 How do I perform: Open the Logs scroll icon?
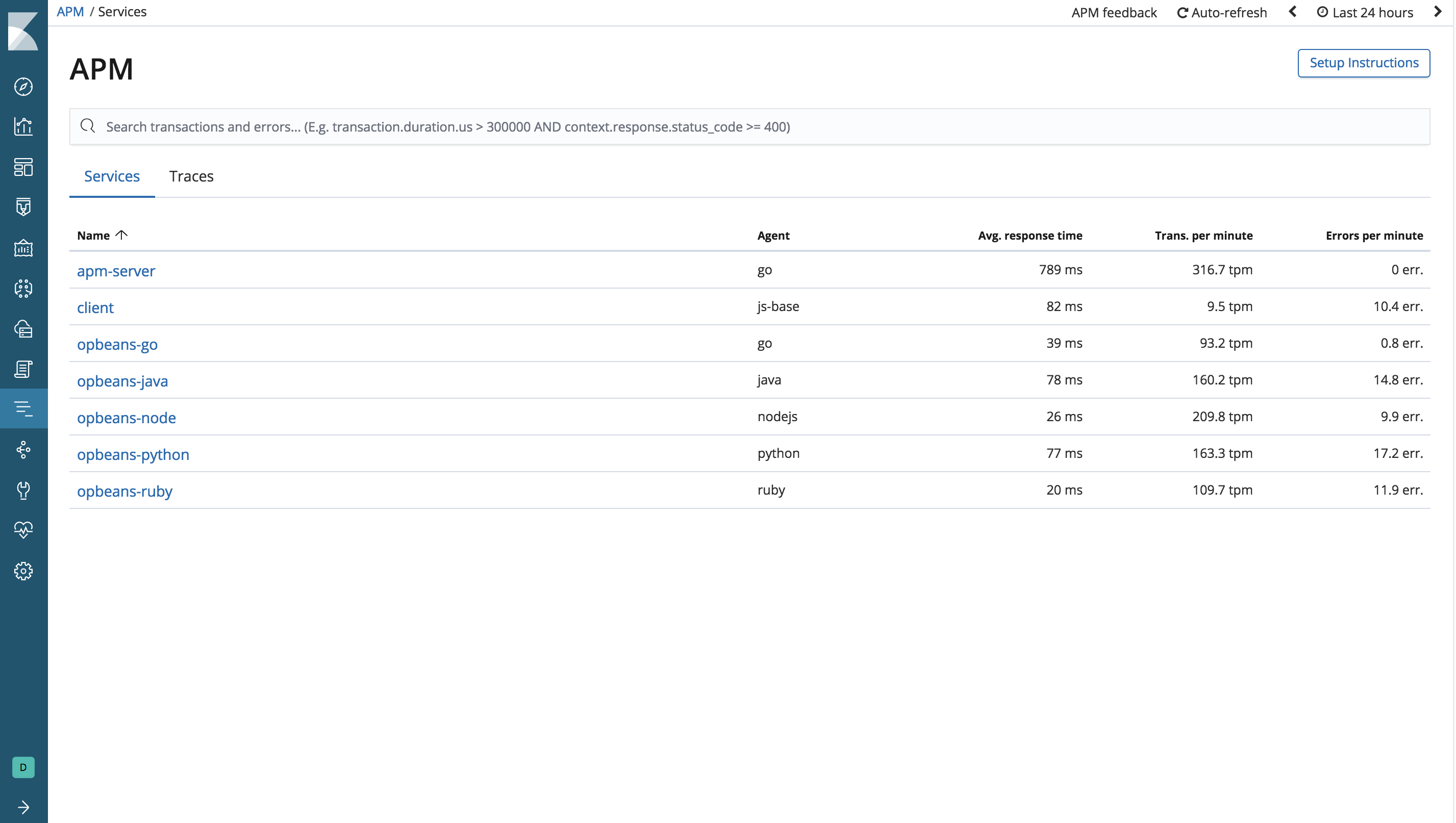(23, 369)
